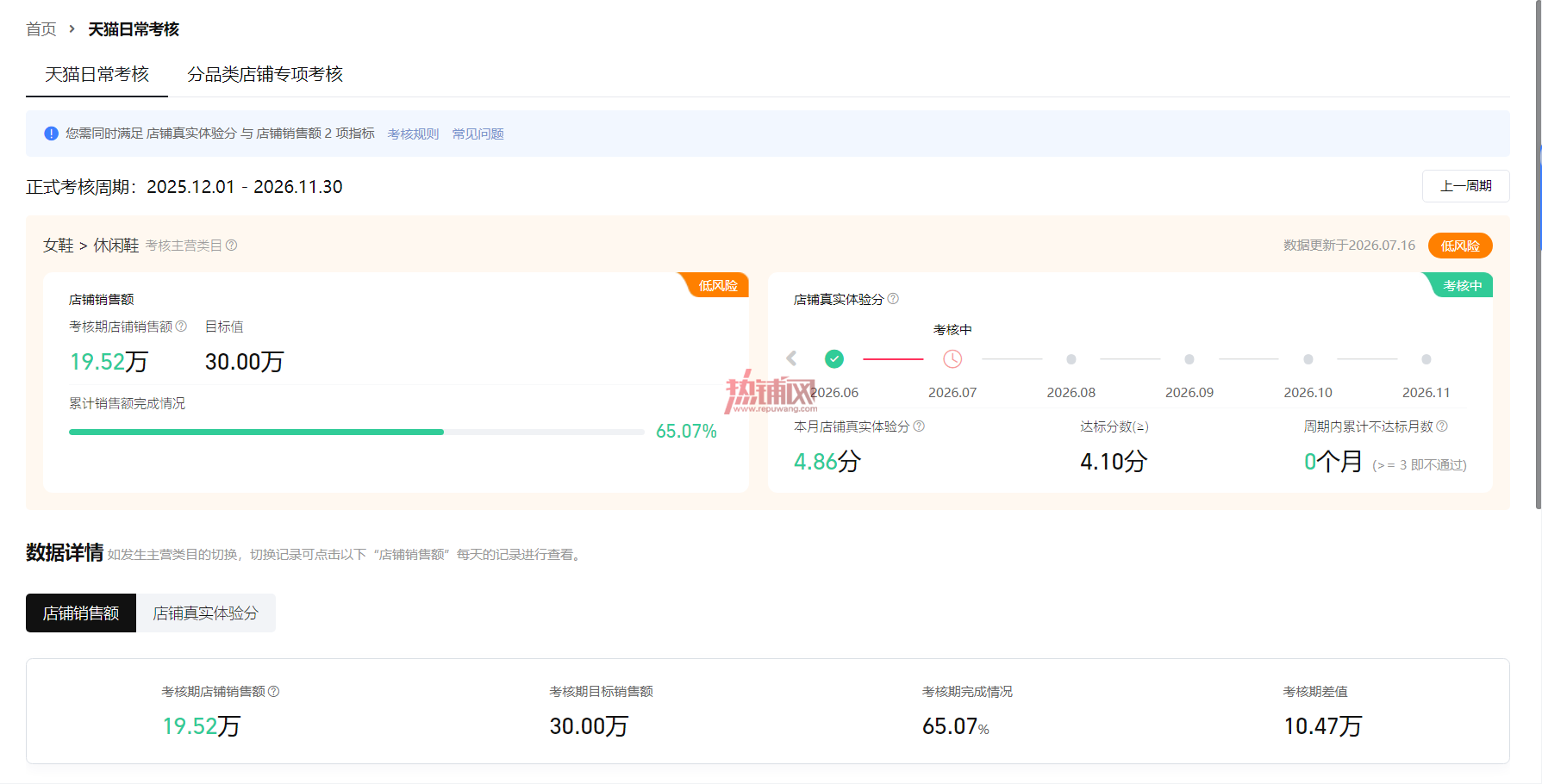The image size is (1542, 784).
Task: Select the 店铺销售额 data detail tab
Action: [x=81, y=613]
